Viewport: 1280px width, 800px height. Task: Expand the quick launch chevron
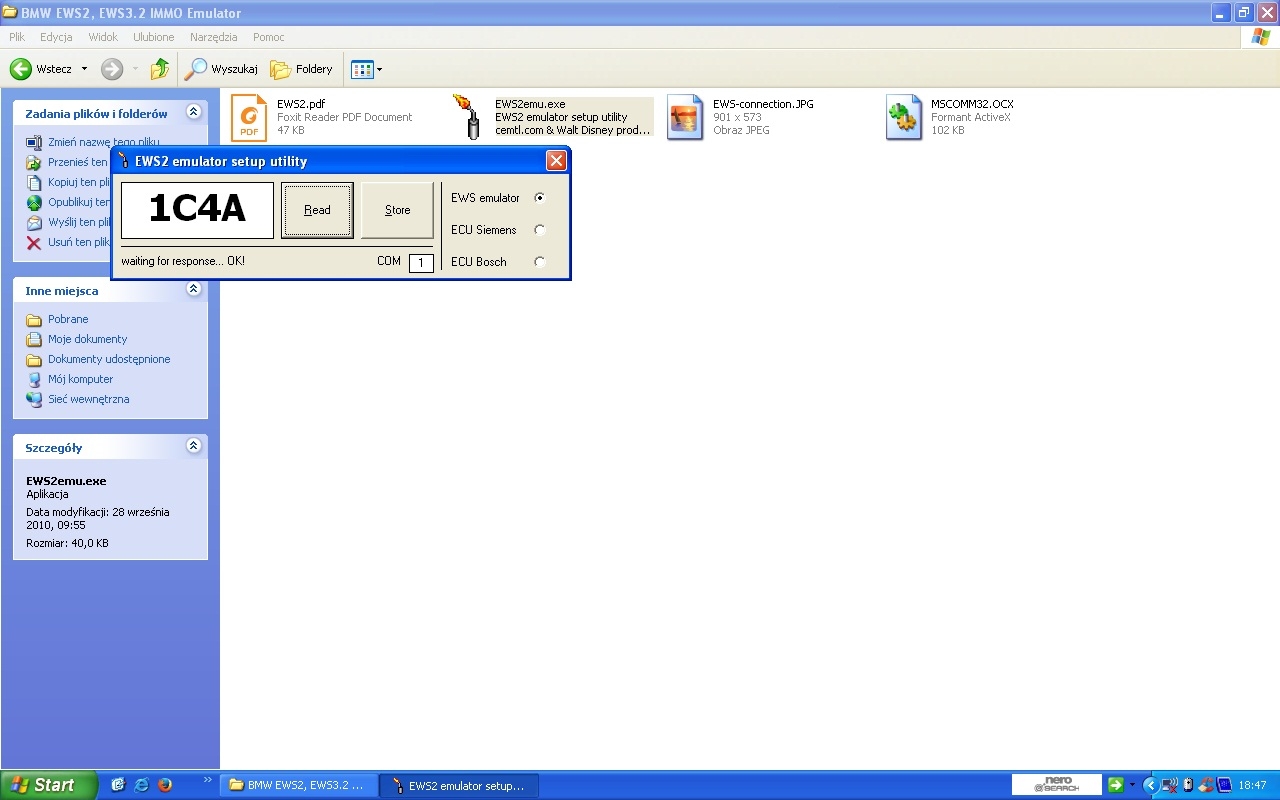click(x=208, y=780)
